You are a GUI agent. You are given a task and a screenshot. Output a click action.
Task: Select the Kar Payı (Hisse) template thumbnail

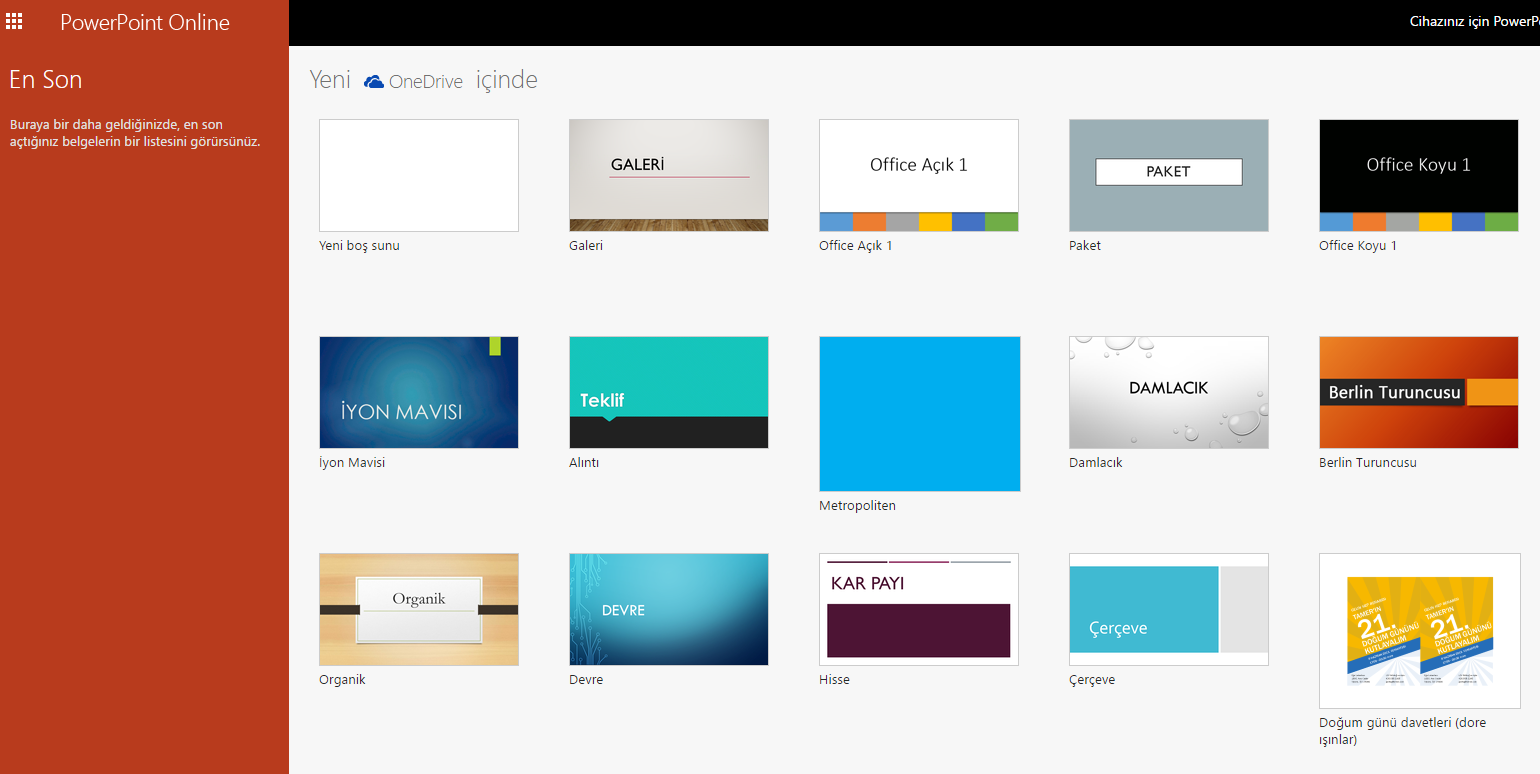pos(919,609)
